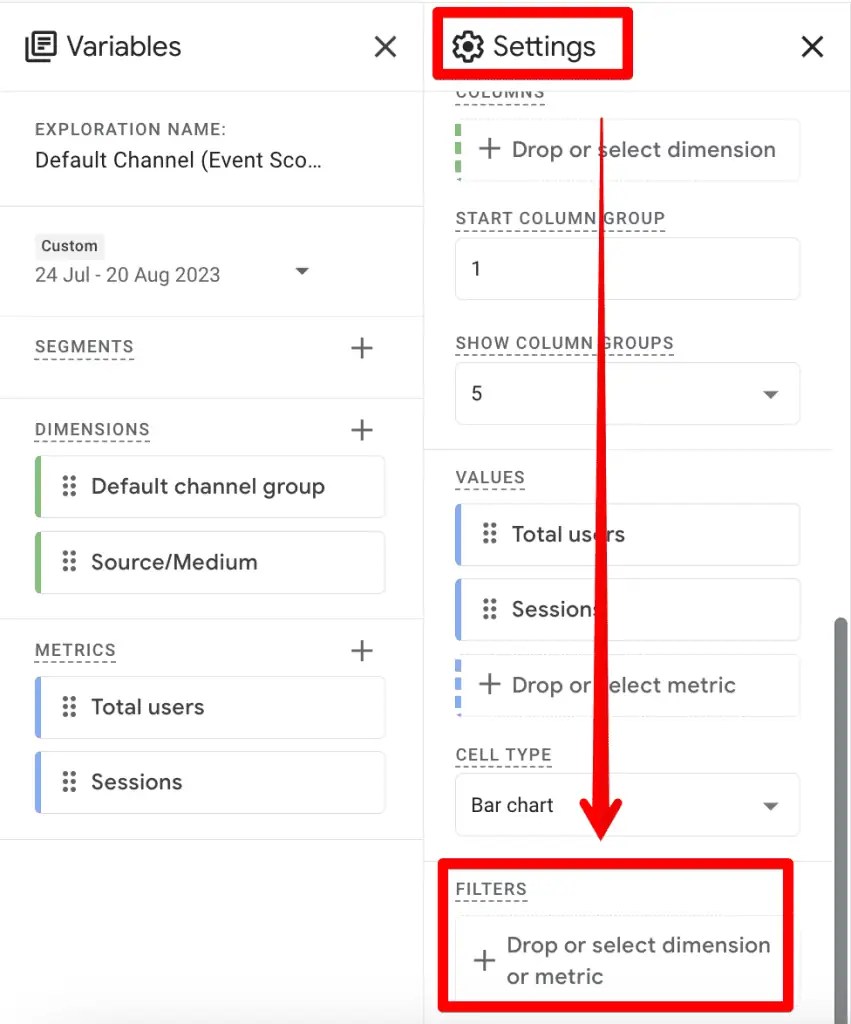851x1024 pixels.
Task: Add a new metric with plus icon
Action: (361, 651)
